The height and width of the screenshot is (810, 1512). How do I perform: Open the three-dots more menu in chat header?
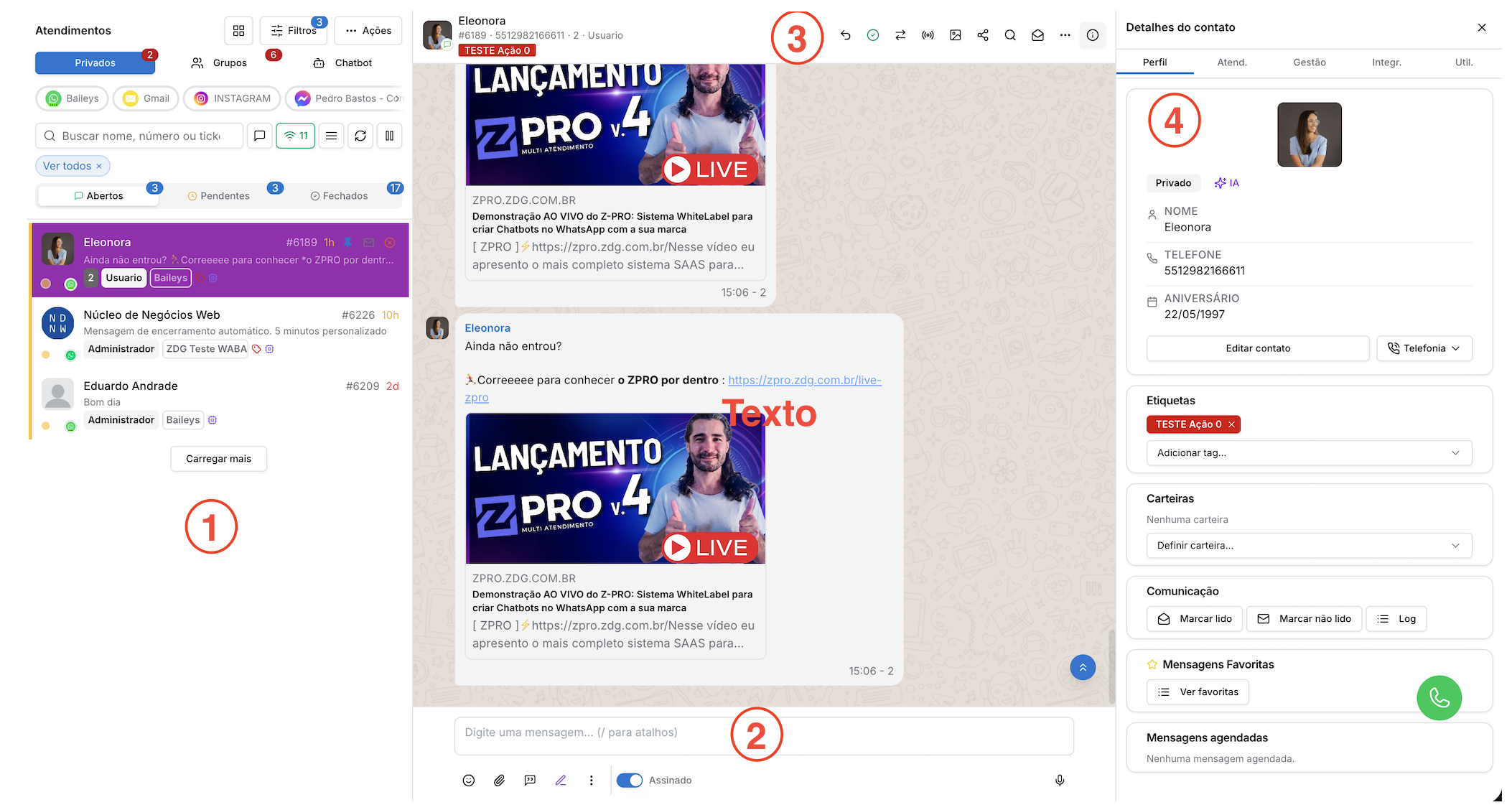pyautogui.click(x=1065, y=35)
